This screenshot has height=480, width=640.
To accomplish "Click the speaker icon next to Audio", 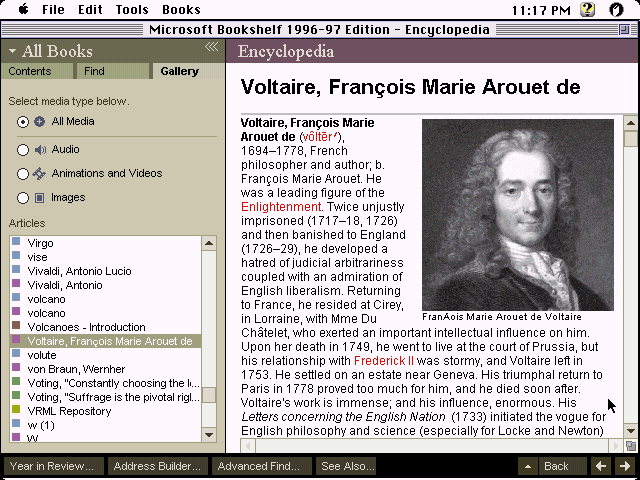I will 40,150.
